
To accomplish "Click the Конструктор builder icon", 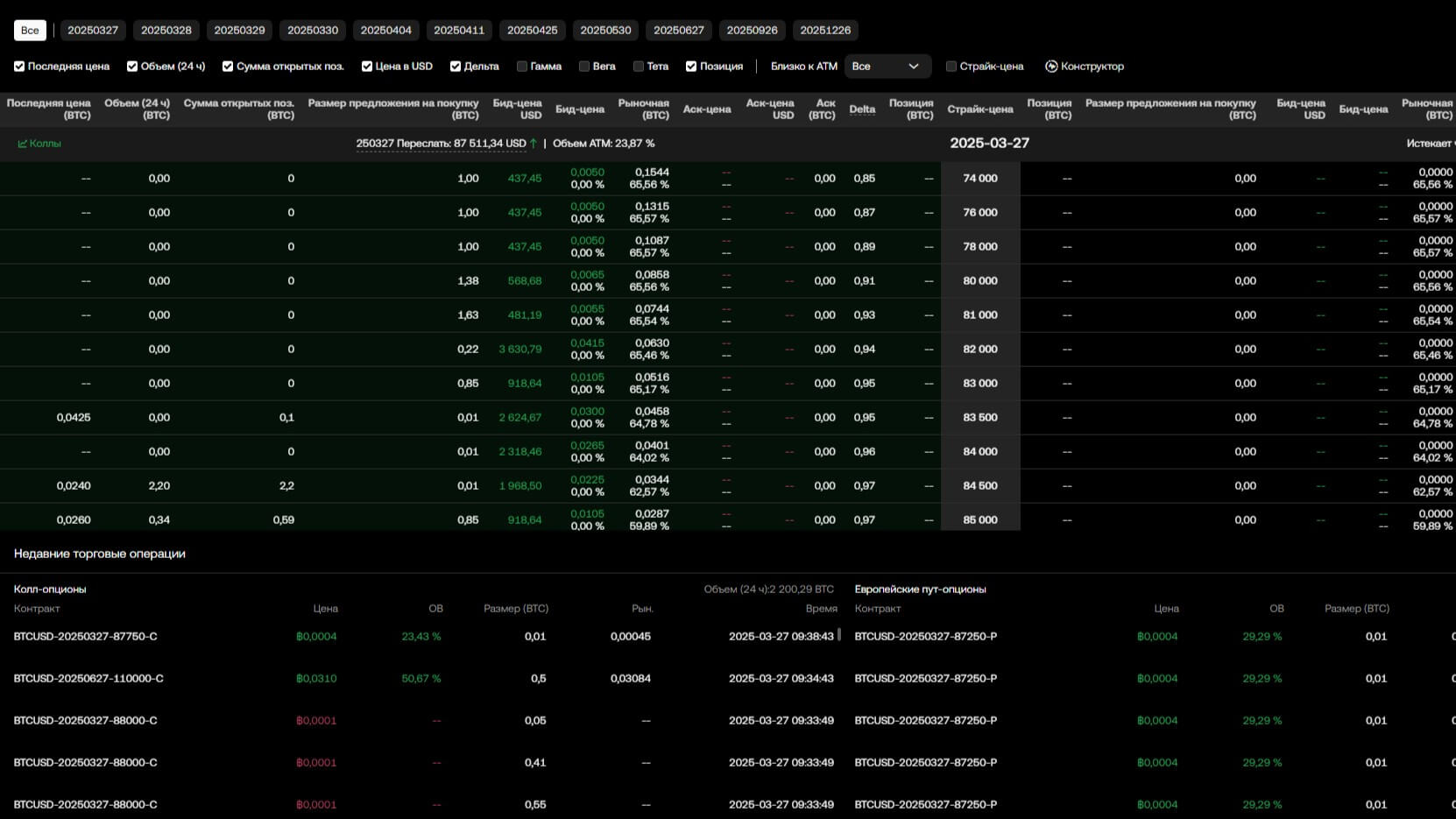I will coord(1051,67).
